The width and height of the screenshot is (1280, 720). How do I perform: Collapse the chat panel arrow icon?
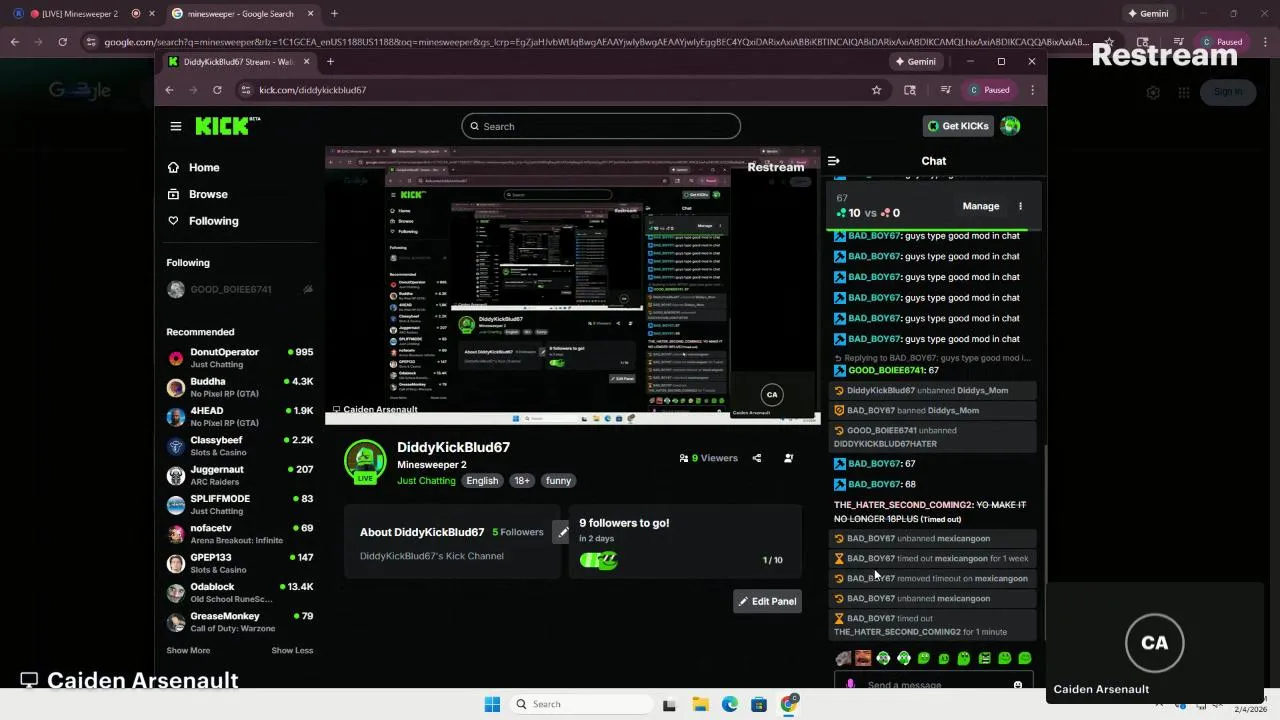834,160
